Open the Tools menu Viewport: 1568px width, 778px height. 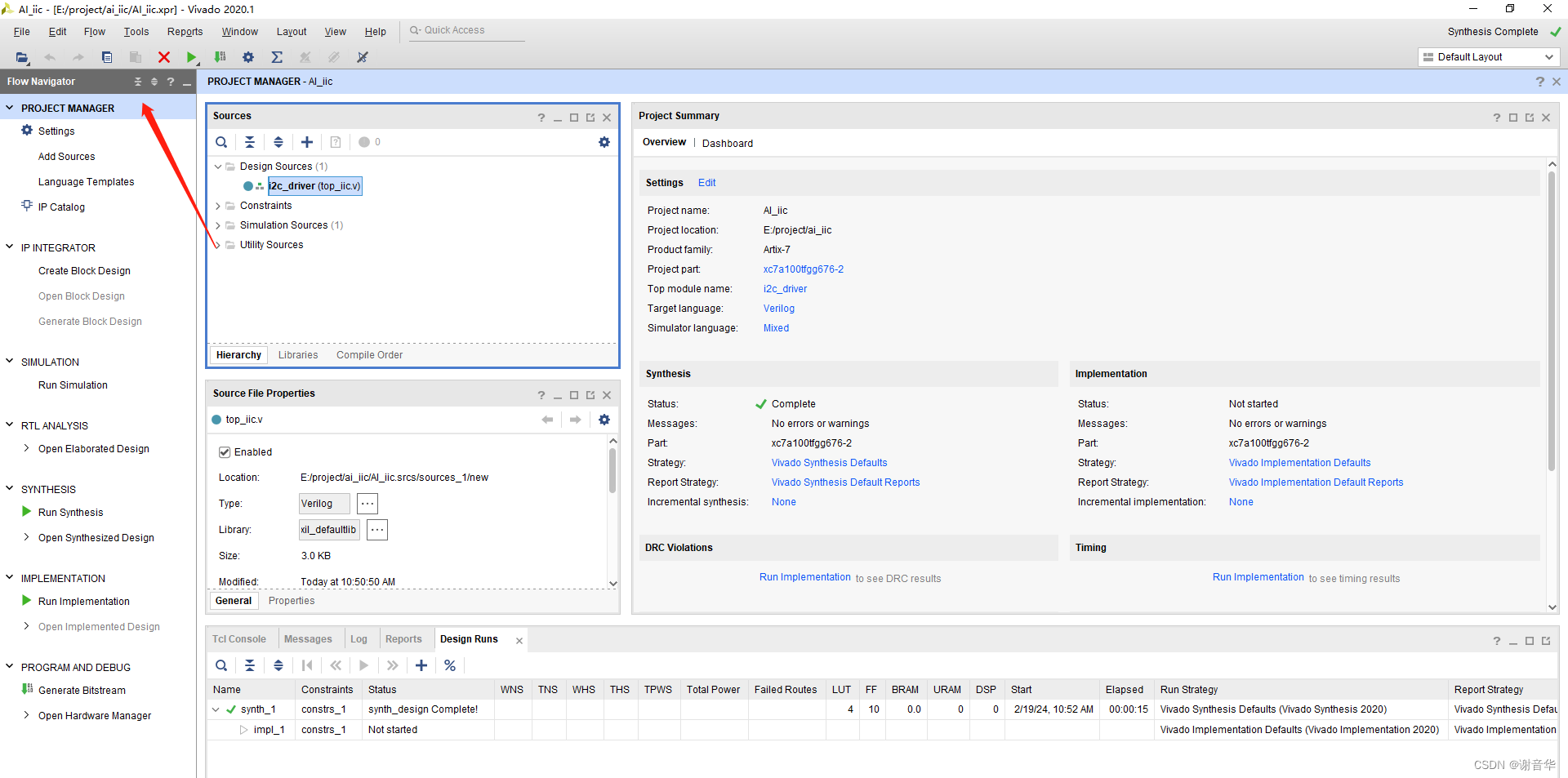pyautogui.click(x=136, y=32)
